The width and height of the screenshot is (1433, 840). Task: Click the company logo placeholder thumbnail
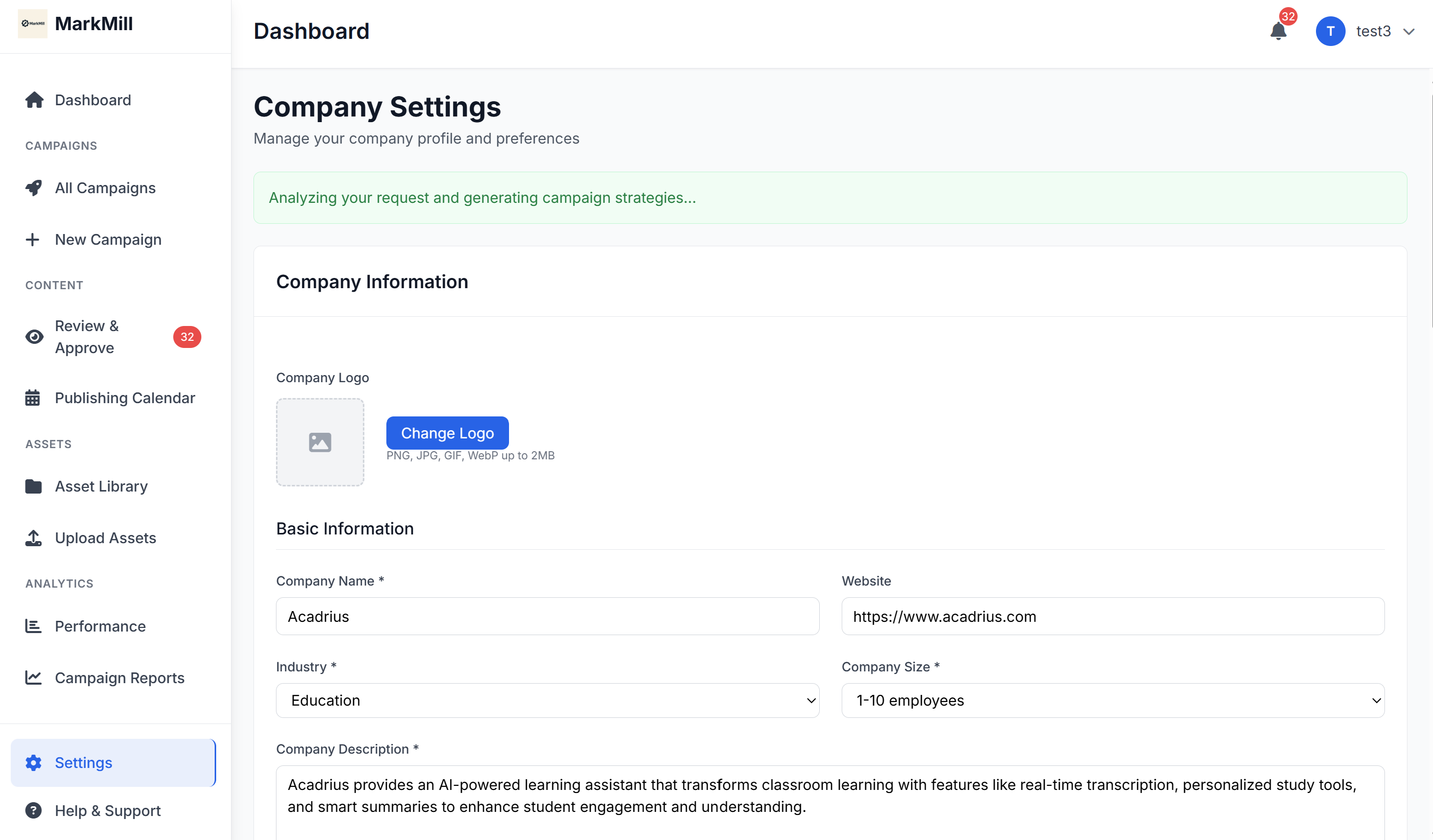319,442
